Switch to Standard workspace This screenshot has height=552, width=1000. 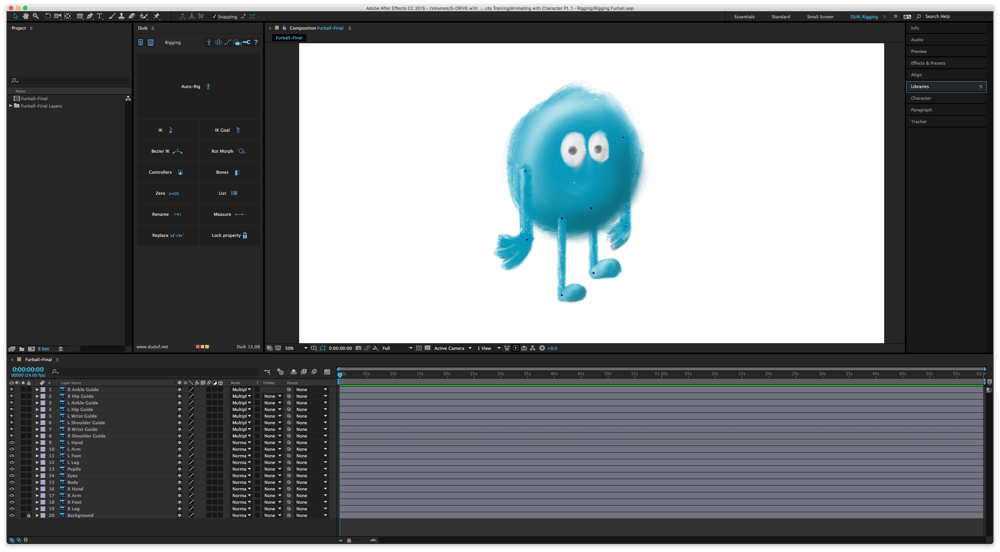point(781,17)
